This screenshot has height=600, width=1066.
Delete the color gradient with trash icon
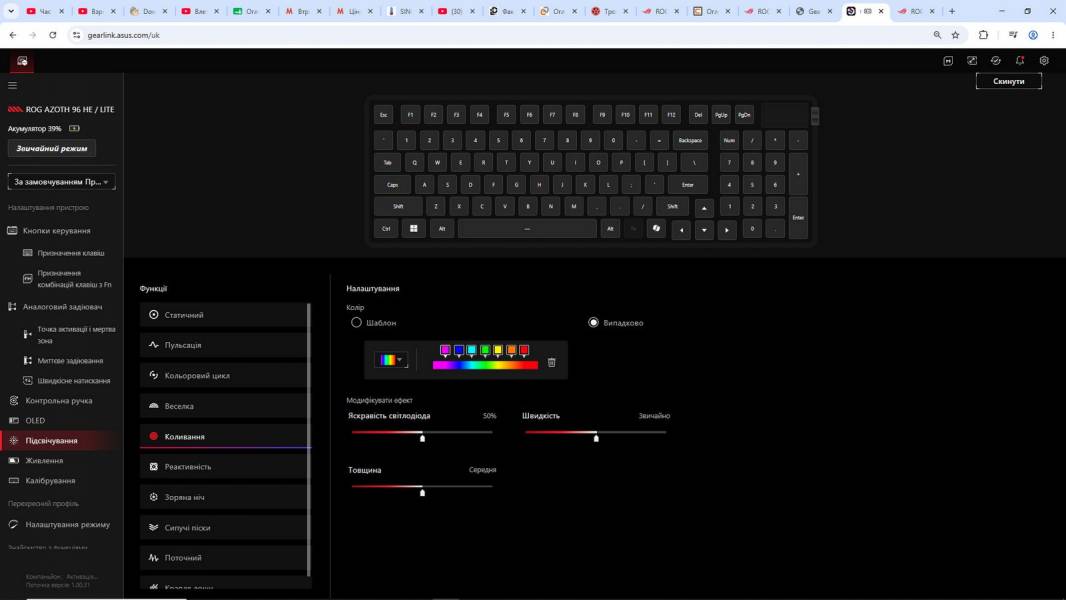click(x=551, y=362)
